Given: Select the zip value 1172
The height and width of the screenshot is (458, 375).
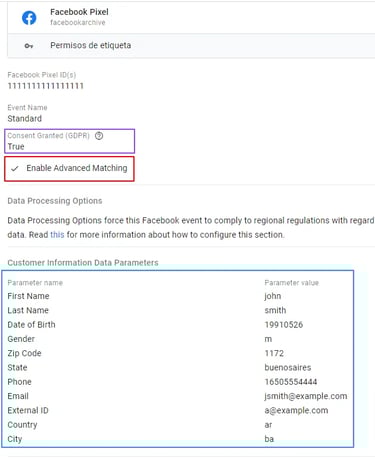Looking at the screenshot, I should click(274, 353).
